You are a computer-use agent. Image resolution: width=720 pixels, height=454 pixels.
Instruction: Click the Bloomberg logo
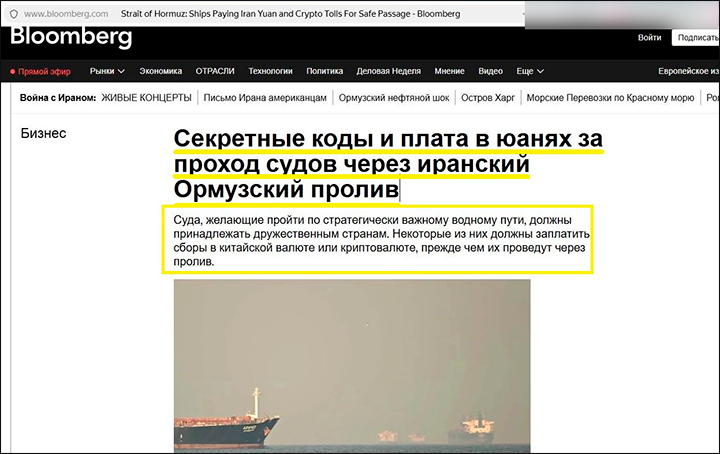point(71,38)
